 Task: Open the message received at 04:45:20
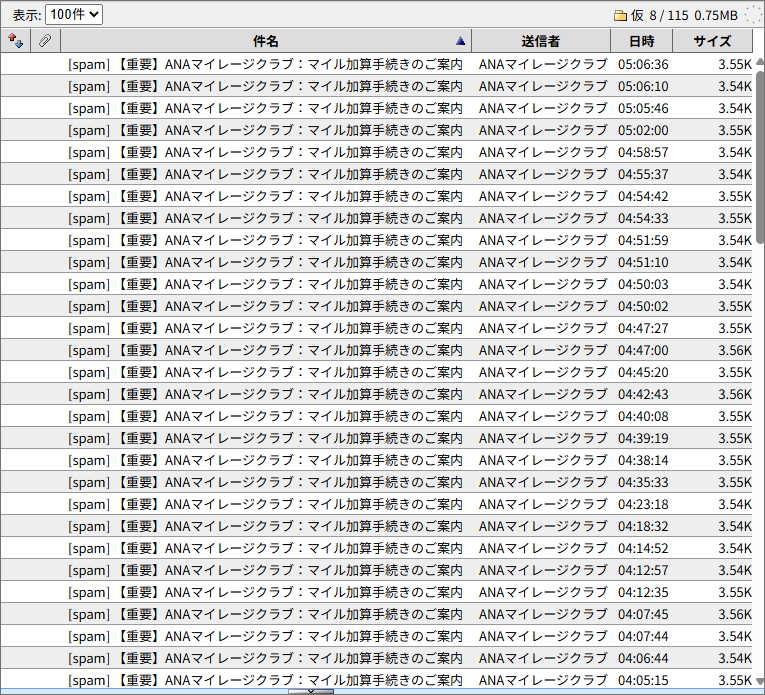click(376, 372)
